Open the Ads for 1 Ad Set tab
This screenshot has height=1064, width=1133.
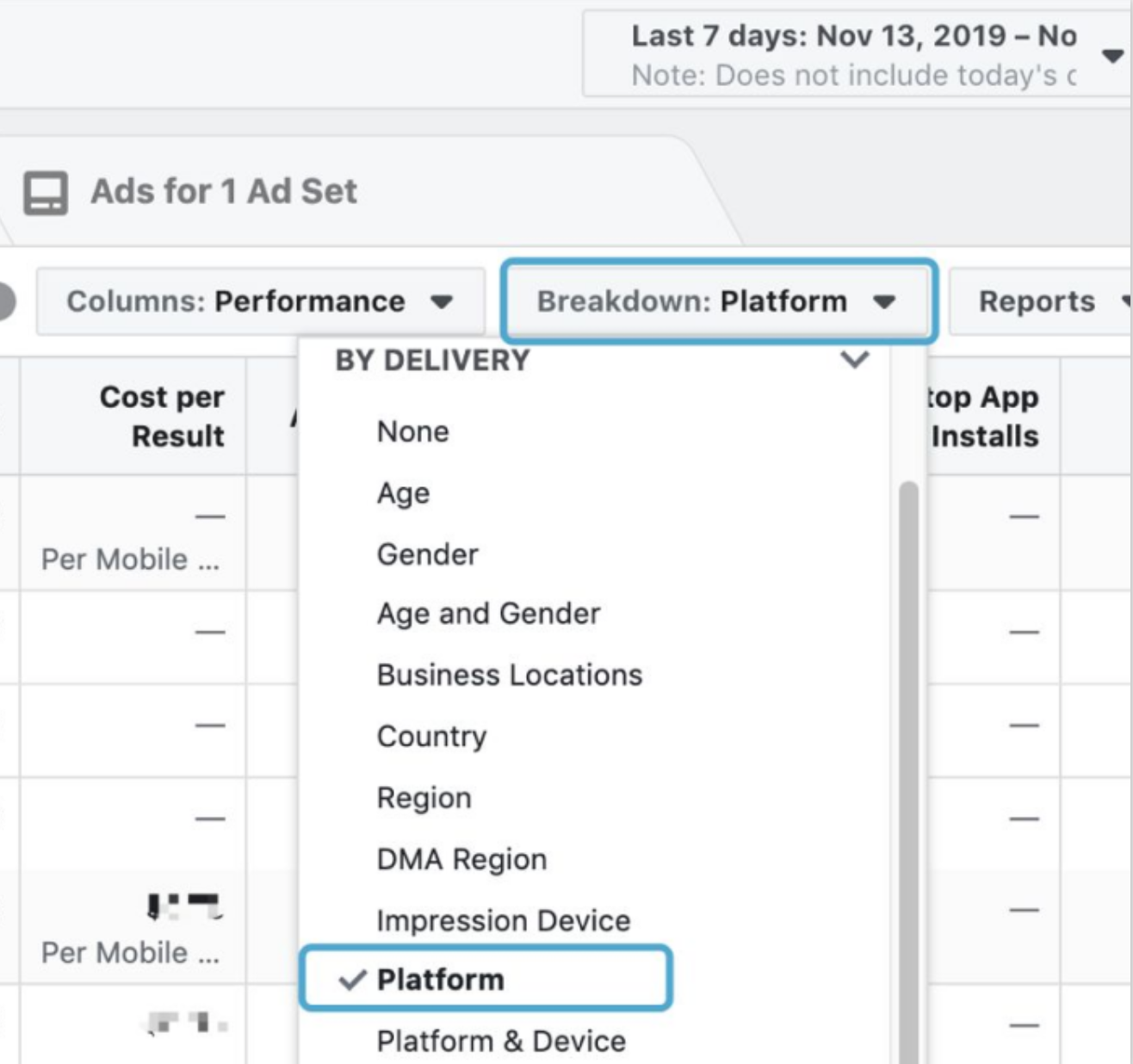pos(224,192)
